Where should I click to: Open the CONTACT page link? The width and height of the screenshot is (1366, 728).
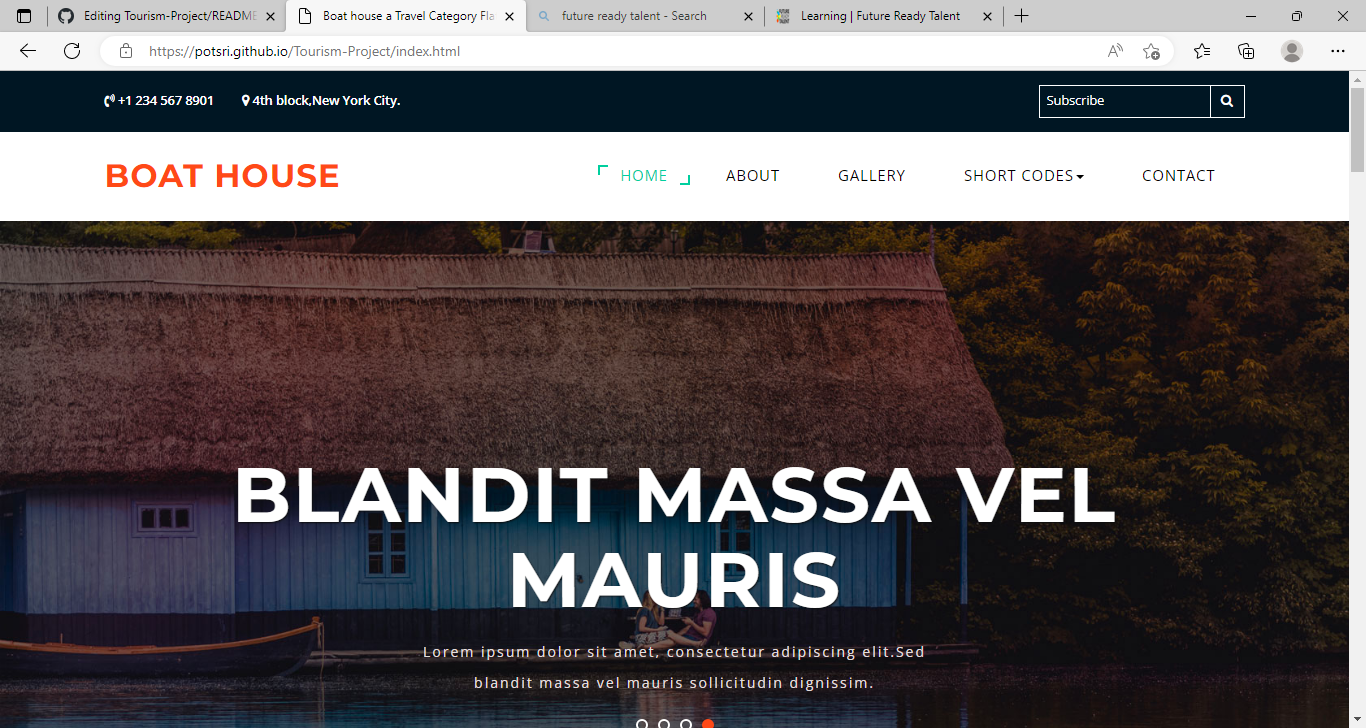click(1178, 176)
